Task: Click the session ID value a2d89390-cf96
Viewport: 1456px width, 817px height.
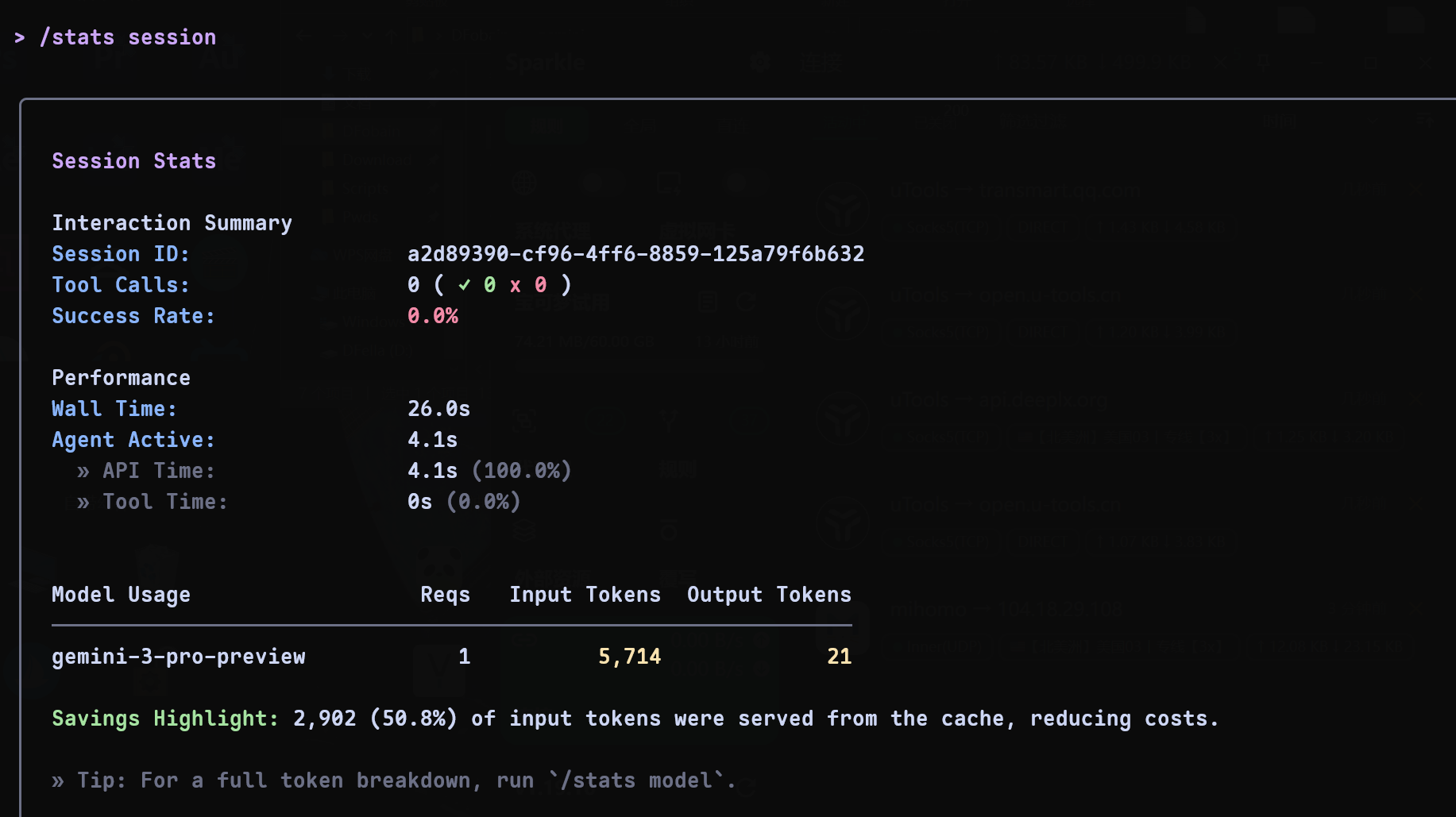Action: [x=636, y=254]
